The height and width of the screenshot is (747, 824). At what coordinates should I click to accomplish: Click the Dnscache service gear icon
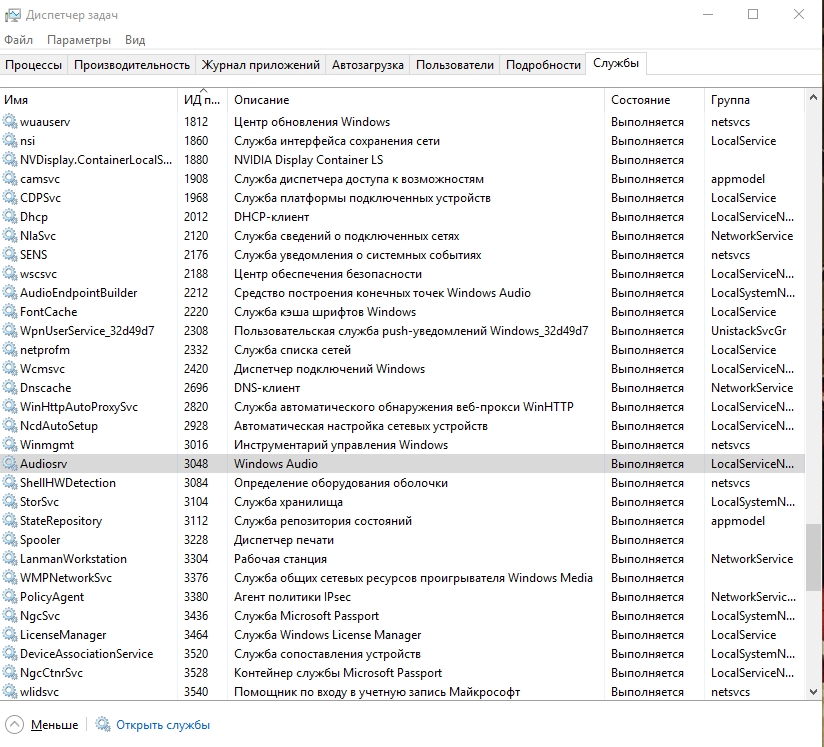(x=10, y=388)
